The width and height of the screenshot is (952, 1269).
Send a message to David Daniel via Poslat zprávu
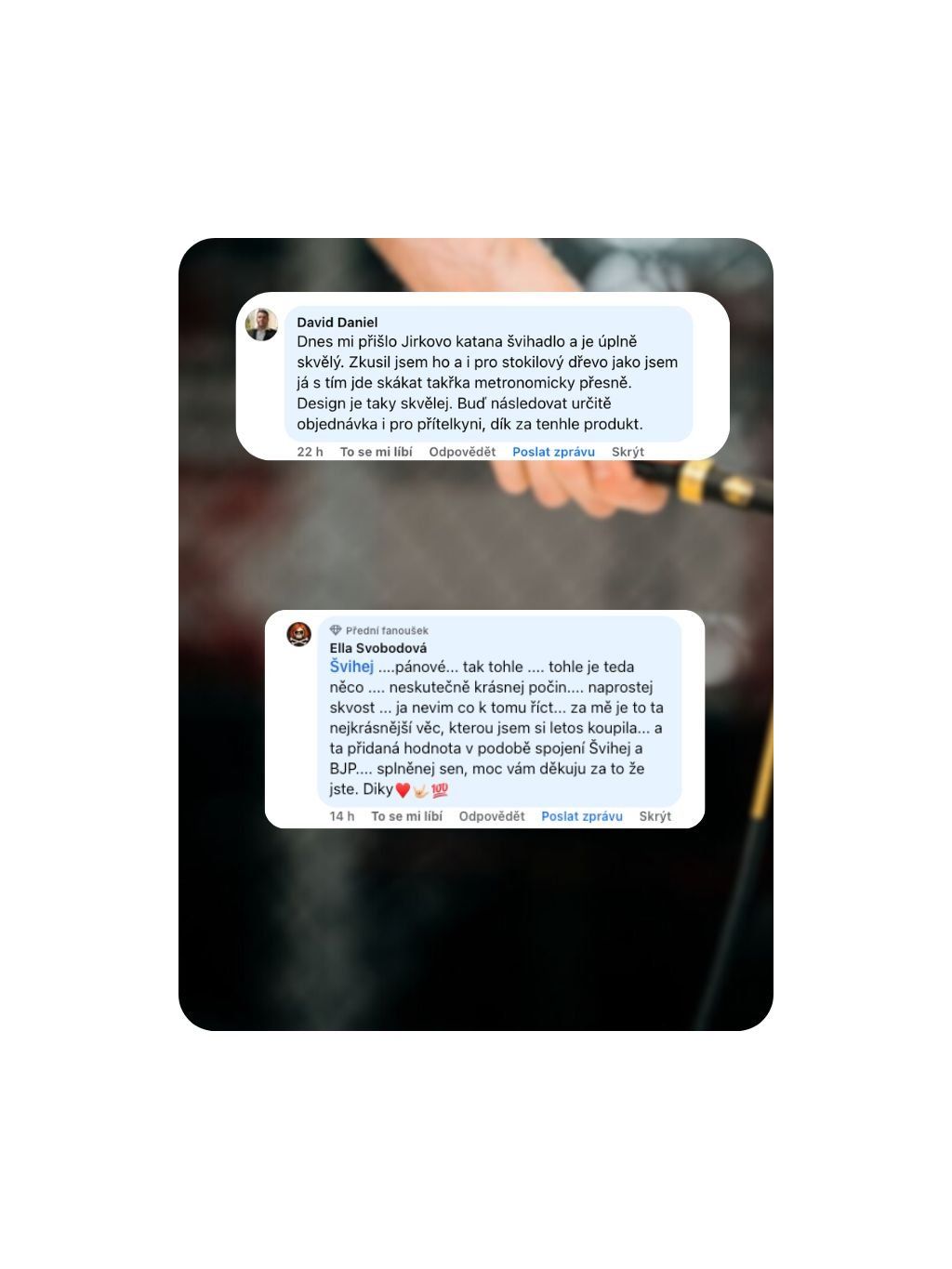(553, 452)
